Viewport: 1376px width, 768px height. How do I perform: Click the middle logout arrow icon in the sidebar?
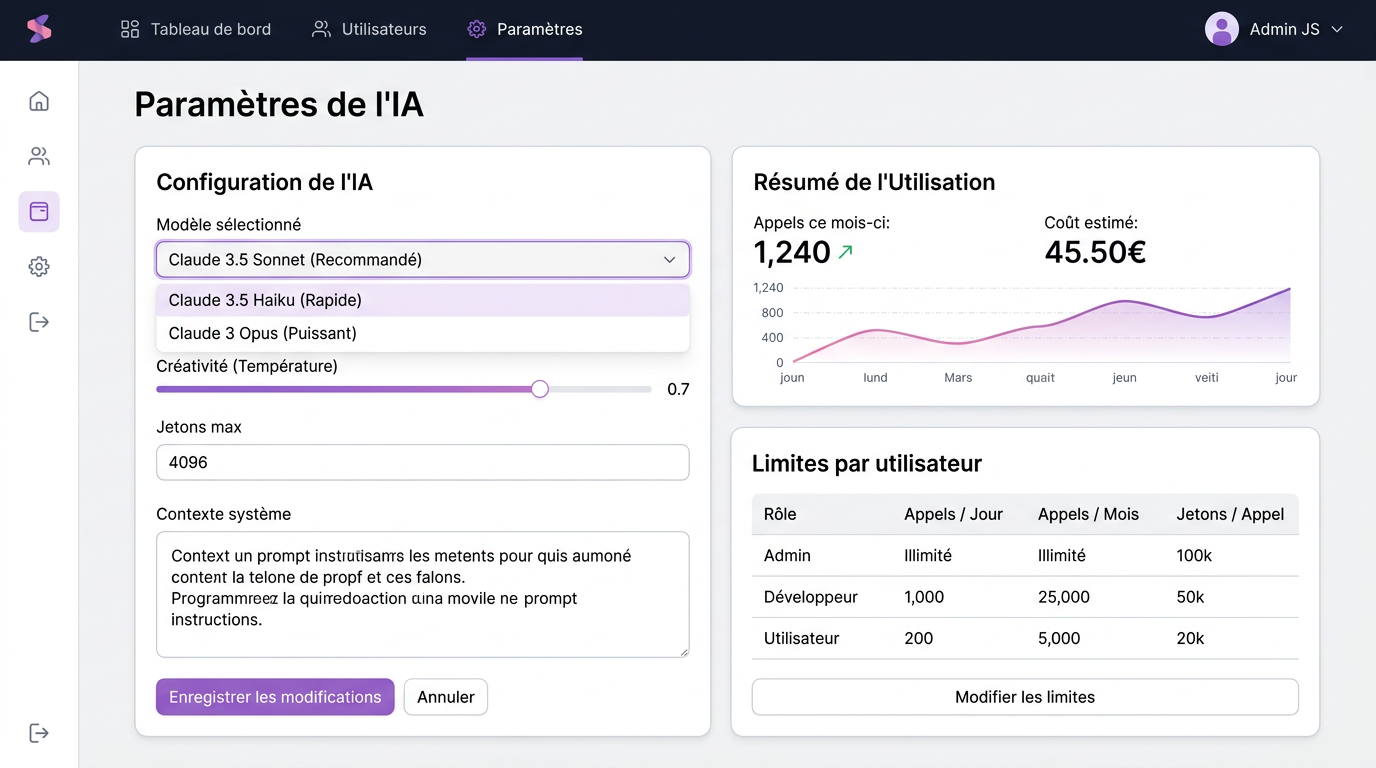point(39,322)
